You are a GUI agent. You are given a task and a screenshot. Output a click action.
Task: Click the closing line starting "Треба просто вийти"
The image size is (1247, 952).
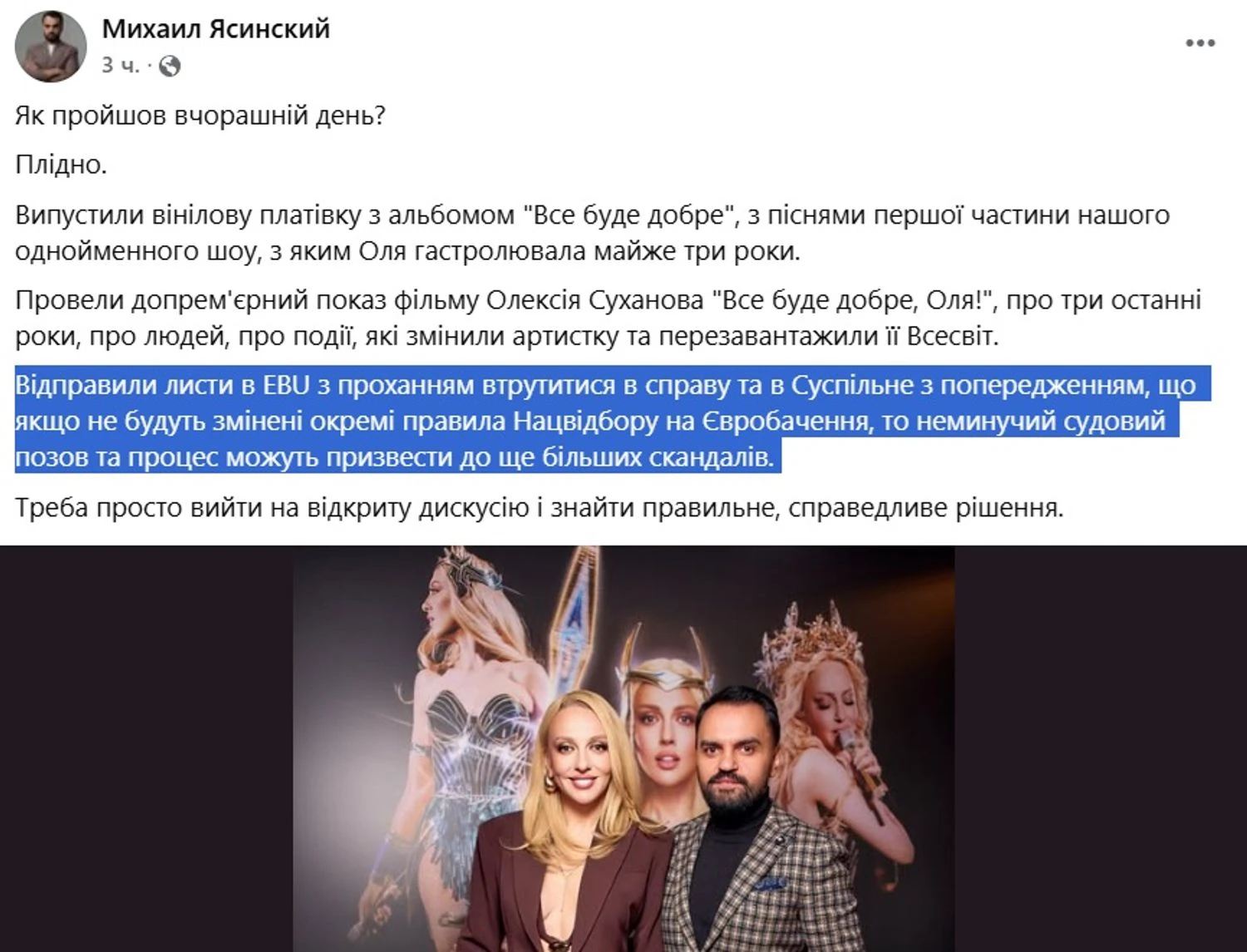tap(540, 507)
